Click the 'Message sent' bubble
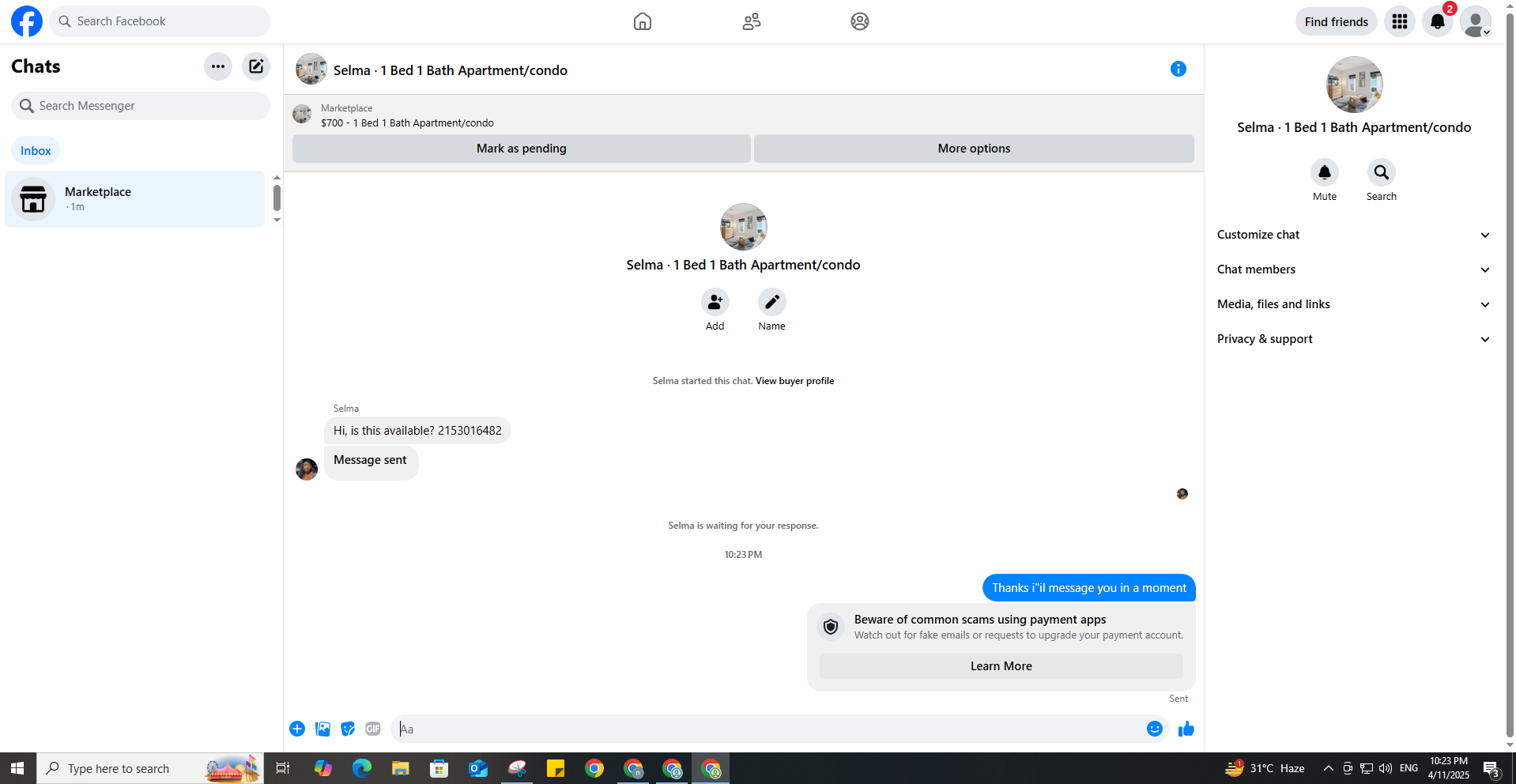Image resolution: width=1516 pixels, height=784 pixels. click(x=371, y=462)
